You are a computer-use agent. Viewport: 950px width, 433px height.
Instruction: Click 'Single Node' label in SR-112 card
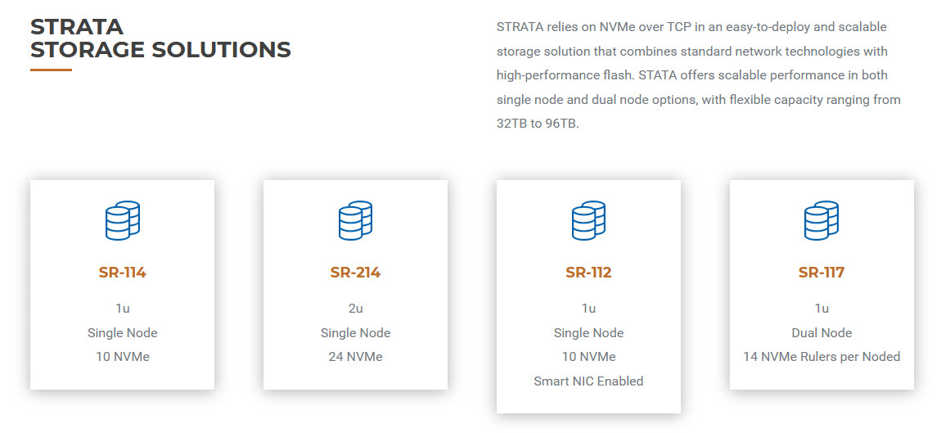(x=588, y=332)
